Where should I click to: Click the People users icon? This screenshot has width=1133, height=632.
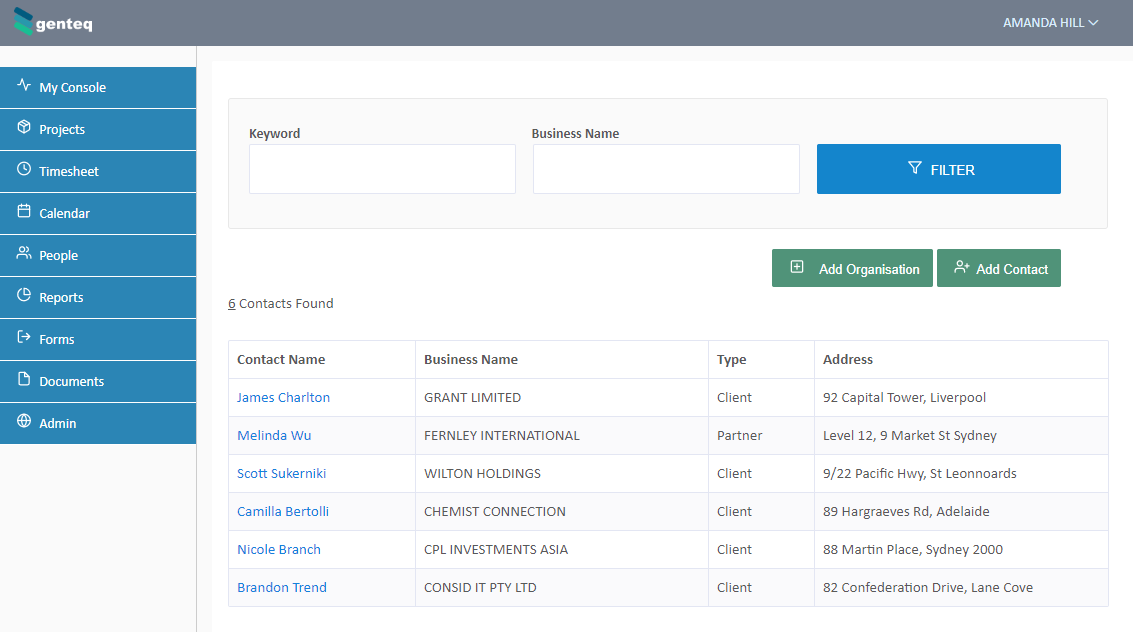click(x=24, y=253)
